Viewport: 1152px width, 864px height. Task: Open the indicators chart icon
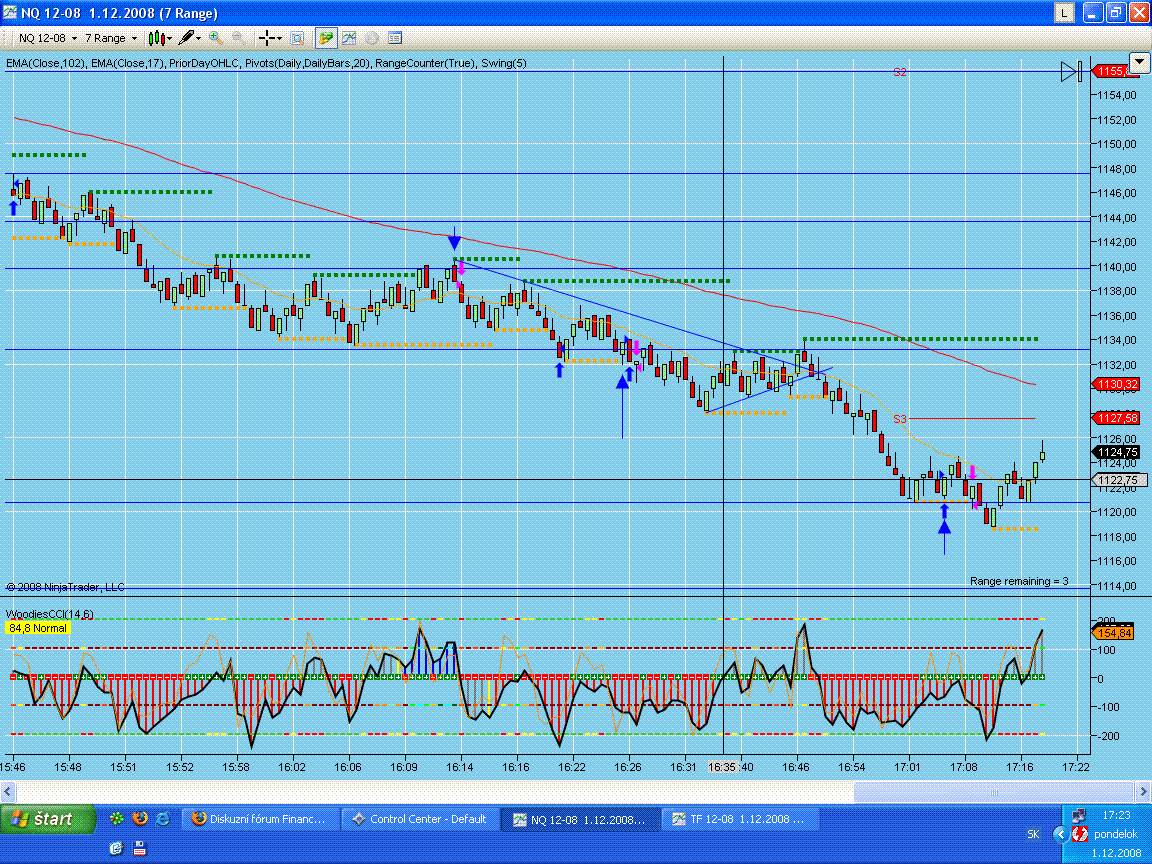coord(349,38)
